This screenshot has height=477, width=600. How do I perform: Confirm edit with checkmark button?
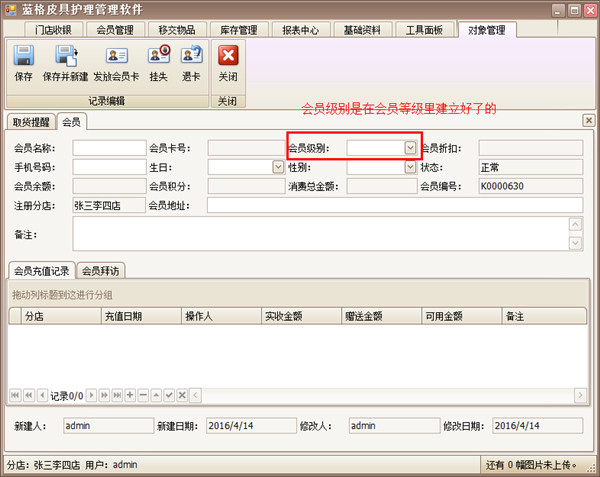[x=169, y=395]
